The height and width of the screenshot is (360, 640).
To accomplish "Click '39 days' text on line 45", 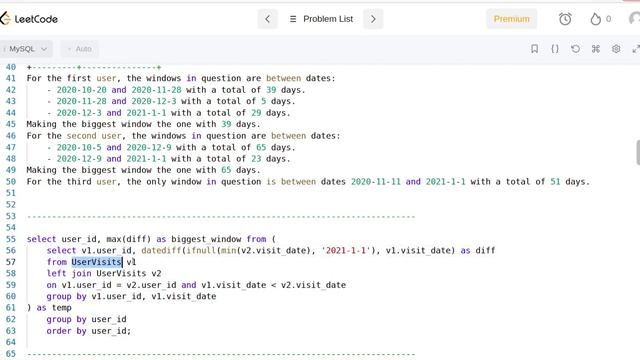I will point(238,124).
